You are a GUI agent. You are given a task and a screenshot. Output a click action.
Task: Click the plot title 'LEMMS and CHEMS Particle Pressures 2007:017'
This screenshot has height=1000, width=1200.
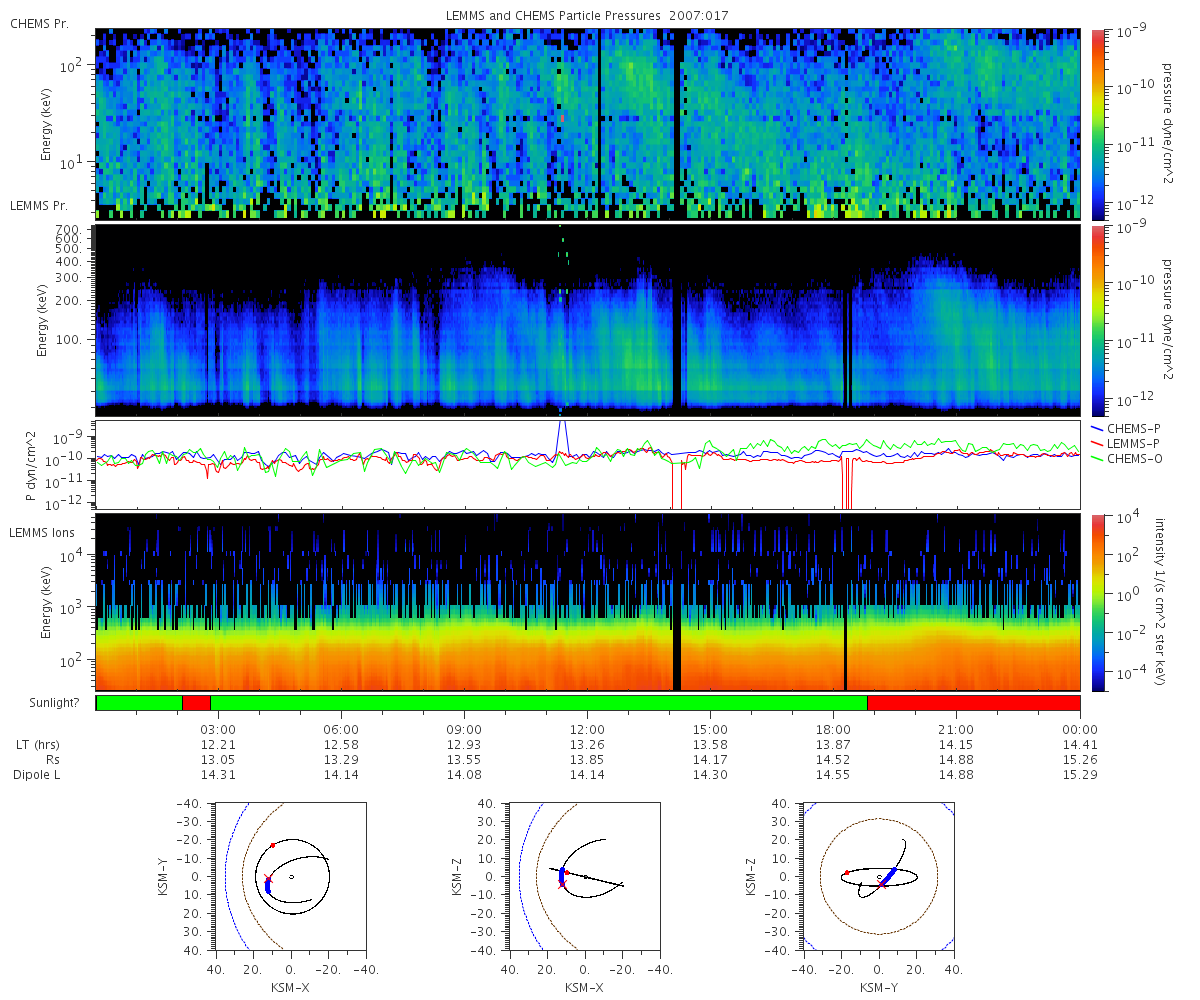click(588, 17)
